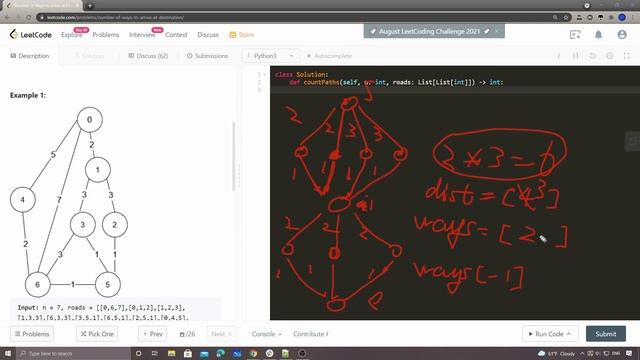640x360 pixels.
Task: Open a new browser tab with plus
Action: 90,6
